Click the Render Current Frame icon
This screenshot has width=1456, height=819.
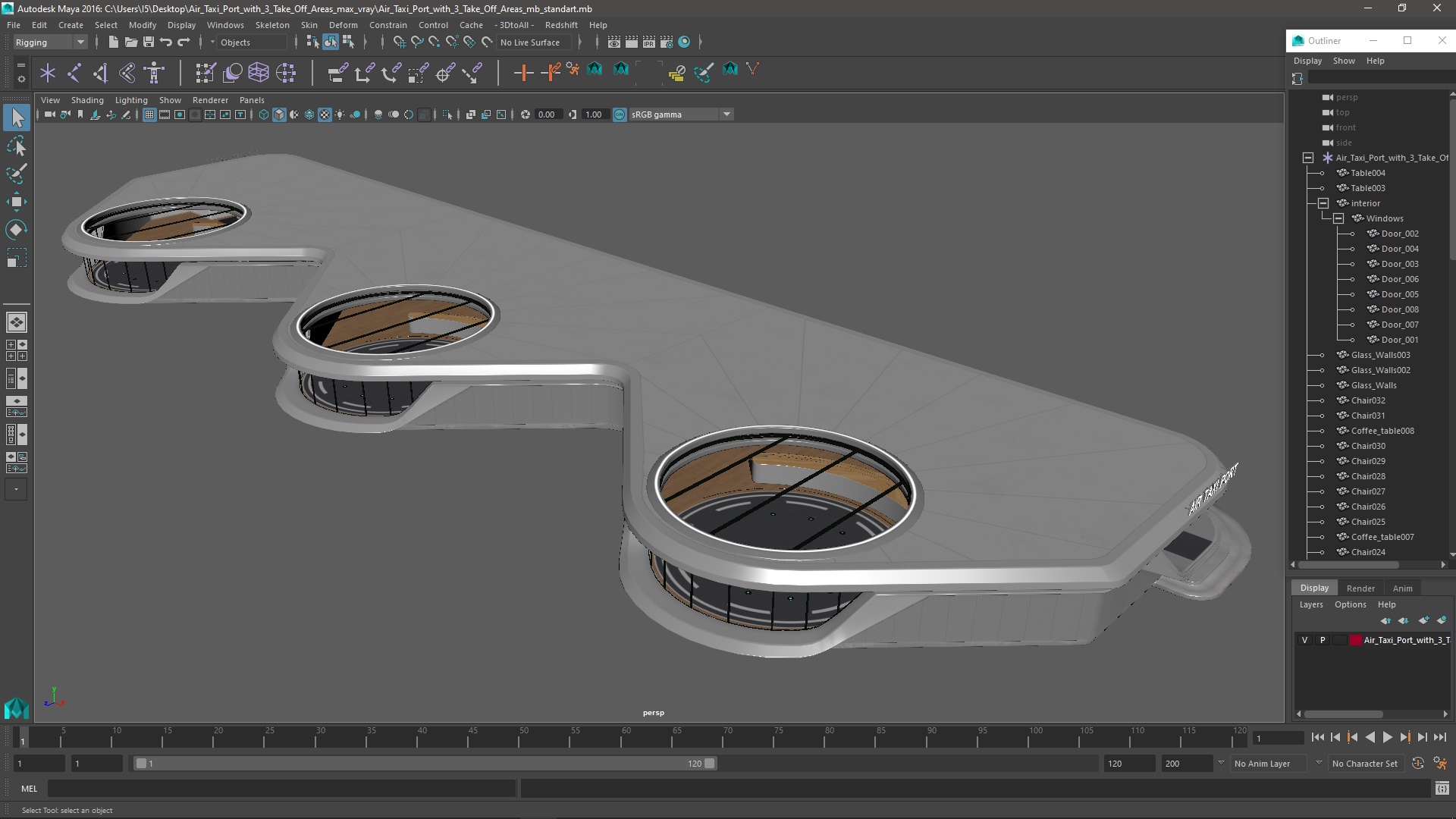(631, 42)
